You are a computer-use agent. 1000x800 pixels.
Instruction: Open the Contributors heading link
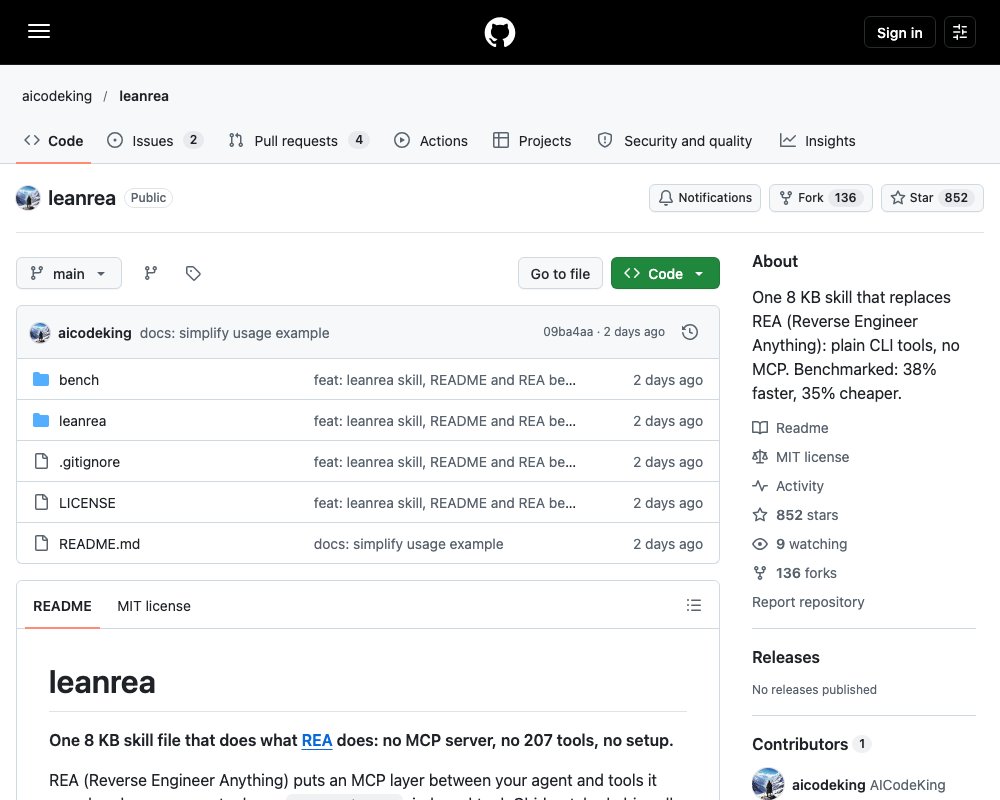(811, 744)
